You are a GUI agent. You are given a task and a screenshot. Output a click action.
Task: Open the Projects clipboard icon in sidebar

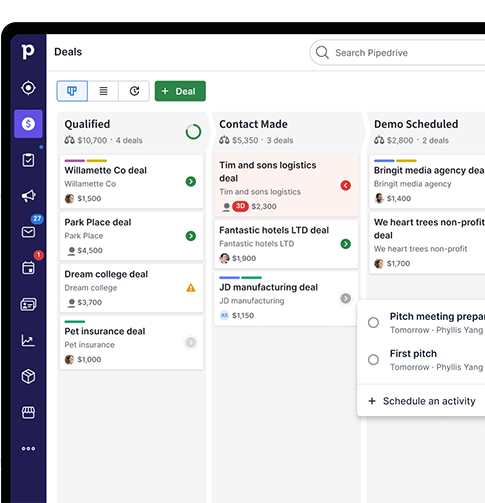28,160
